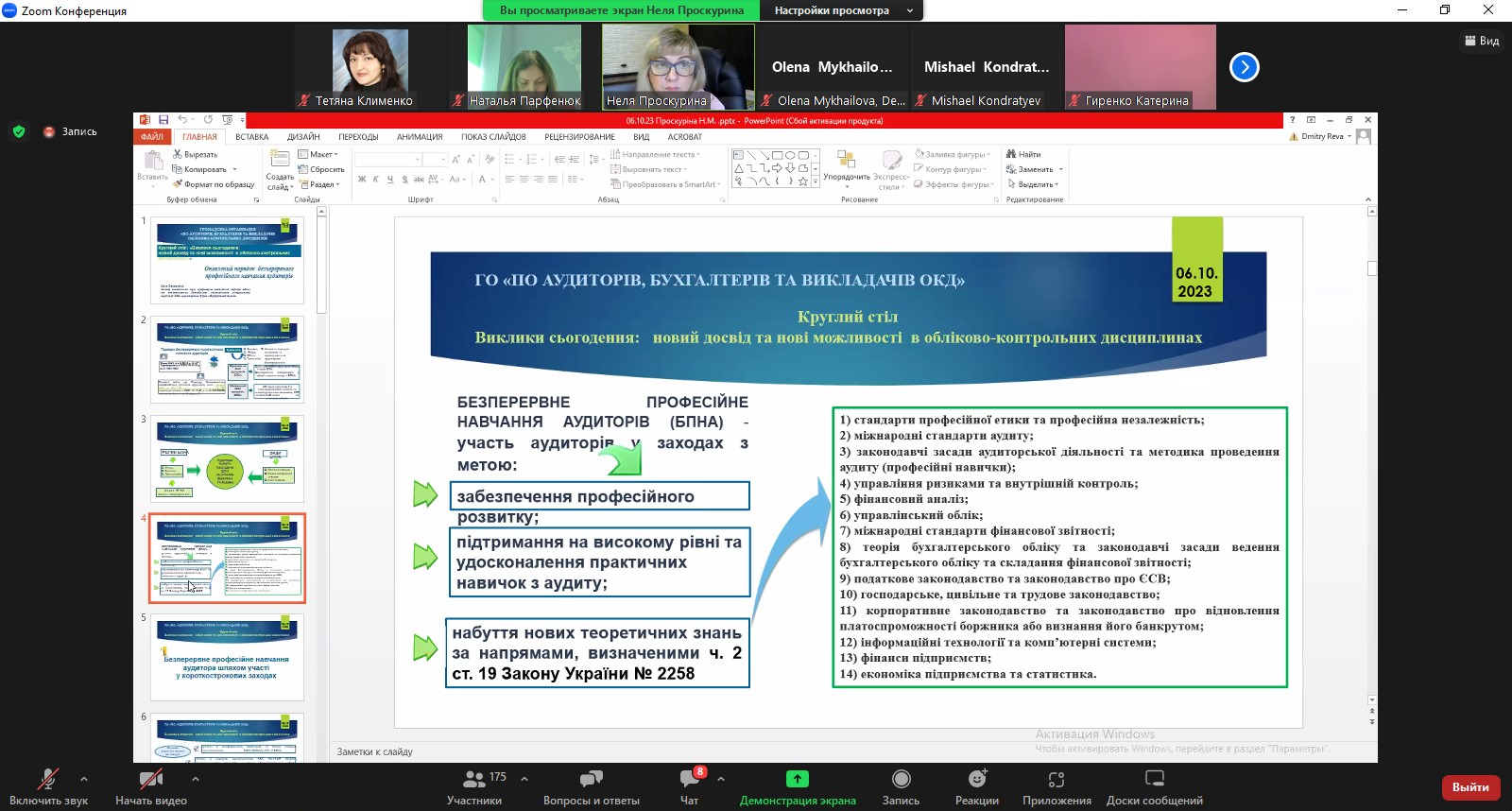
Task: Select the star shape in shapes gallery
Action: pos(803,181)
